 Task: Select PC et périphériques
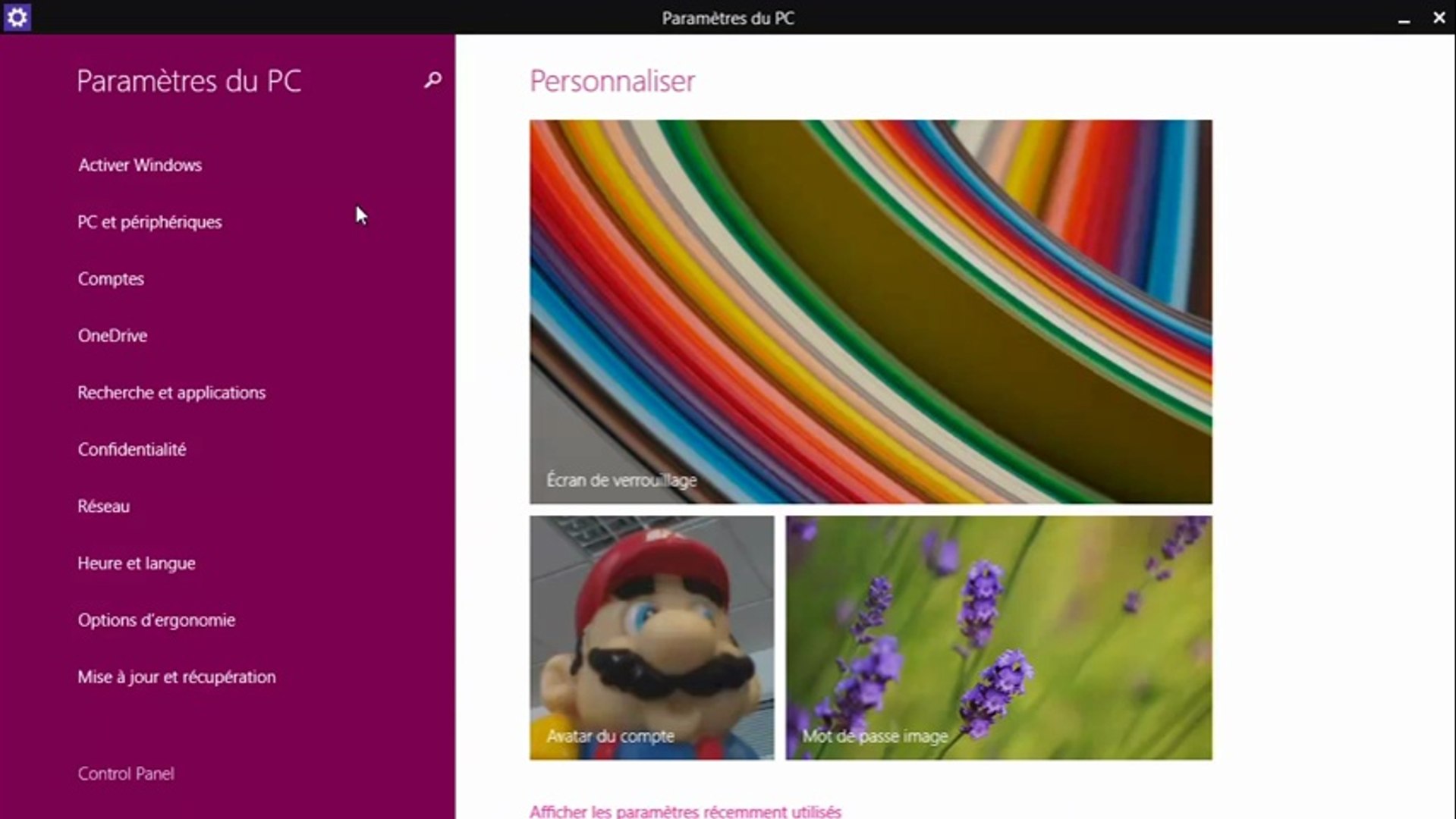(x=149, y=221)
